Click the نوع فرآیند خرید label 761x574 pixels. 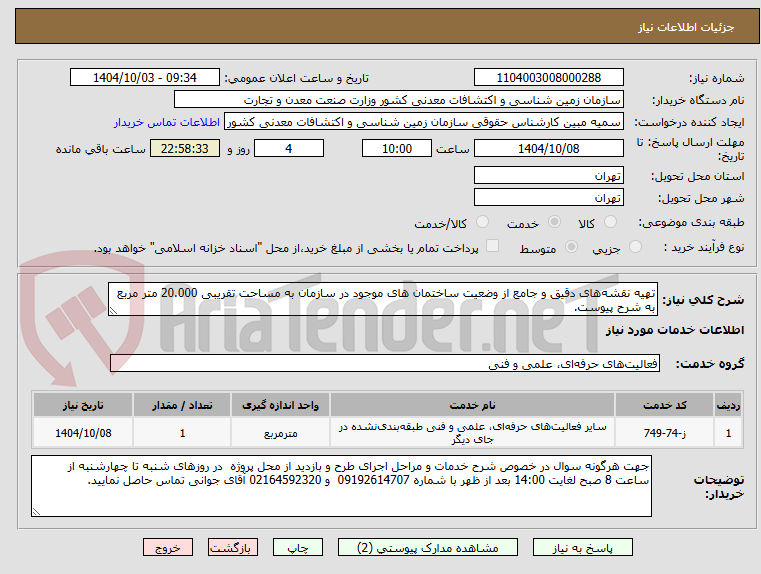(704, 247)
